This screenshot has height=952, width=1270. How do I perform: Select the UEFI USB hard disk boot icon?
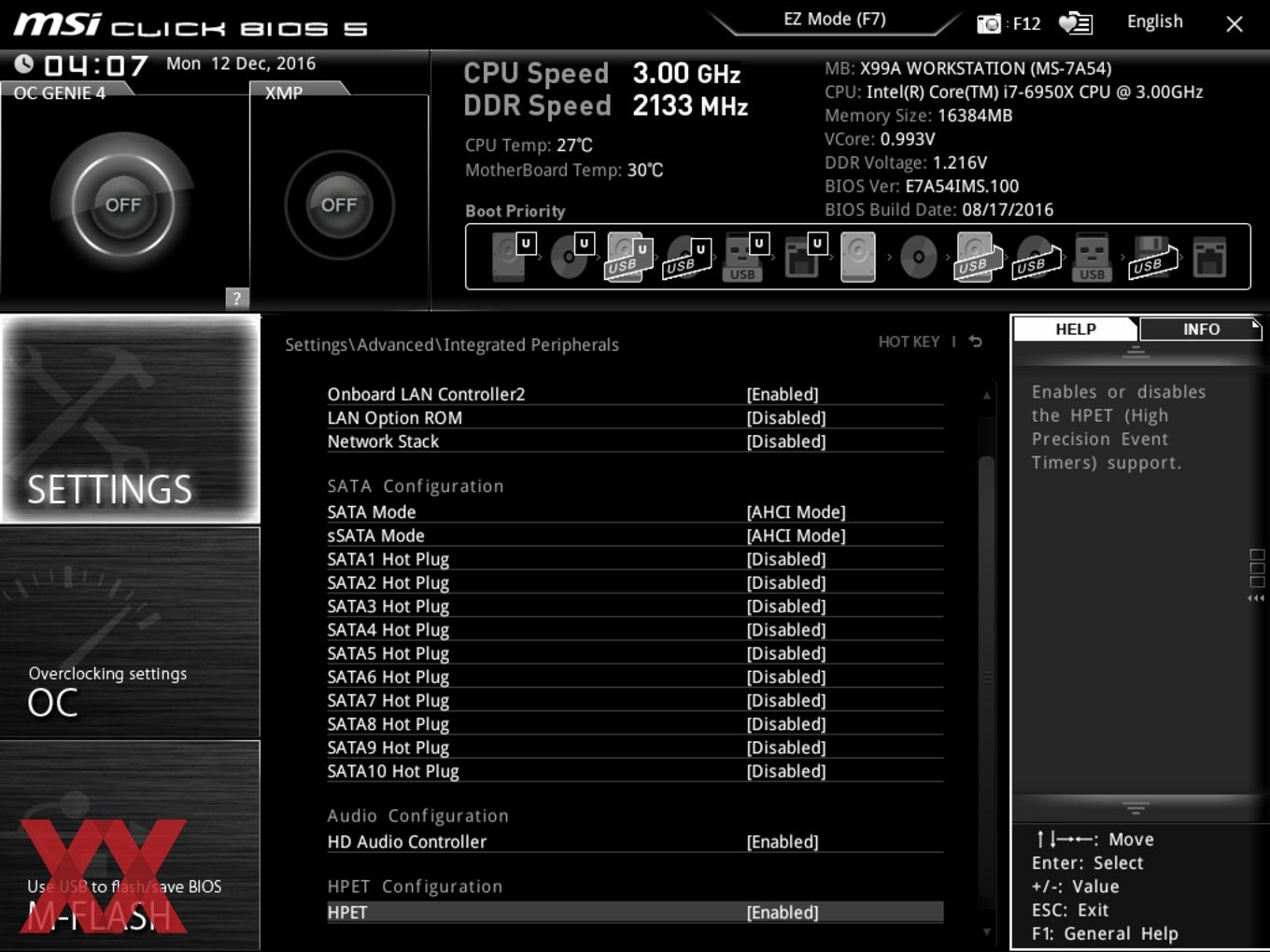point(628,257)
